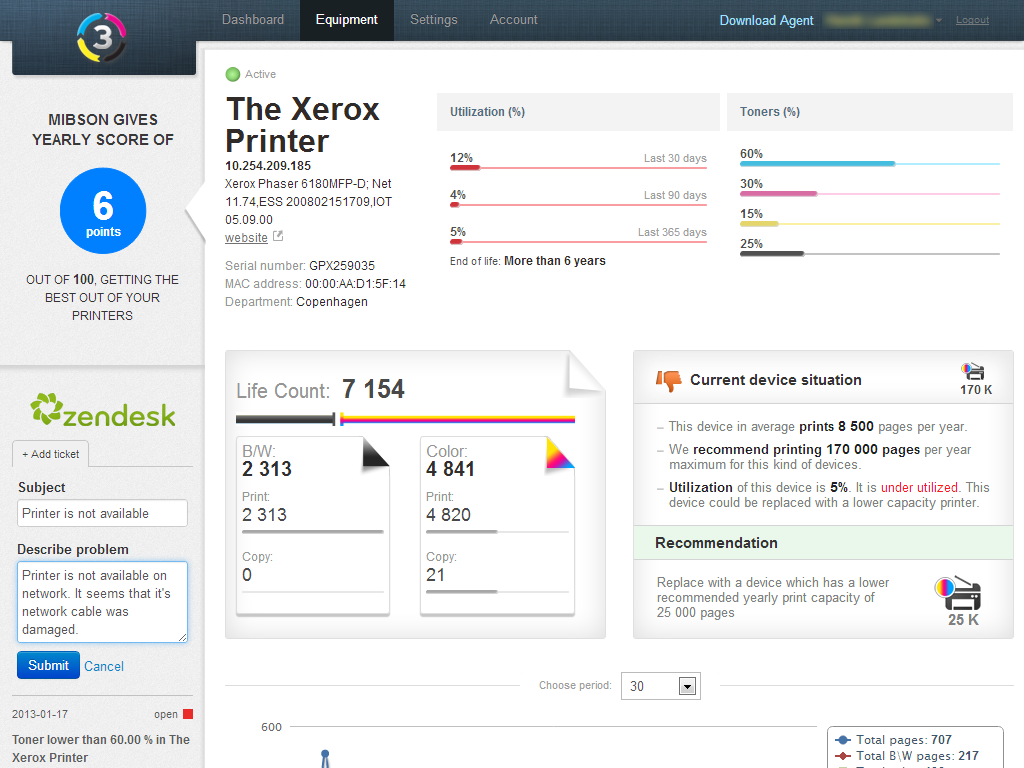
Task: Click the red open ticket status square
Action: coord(187,714)
